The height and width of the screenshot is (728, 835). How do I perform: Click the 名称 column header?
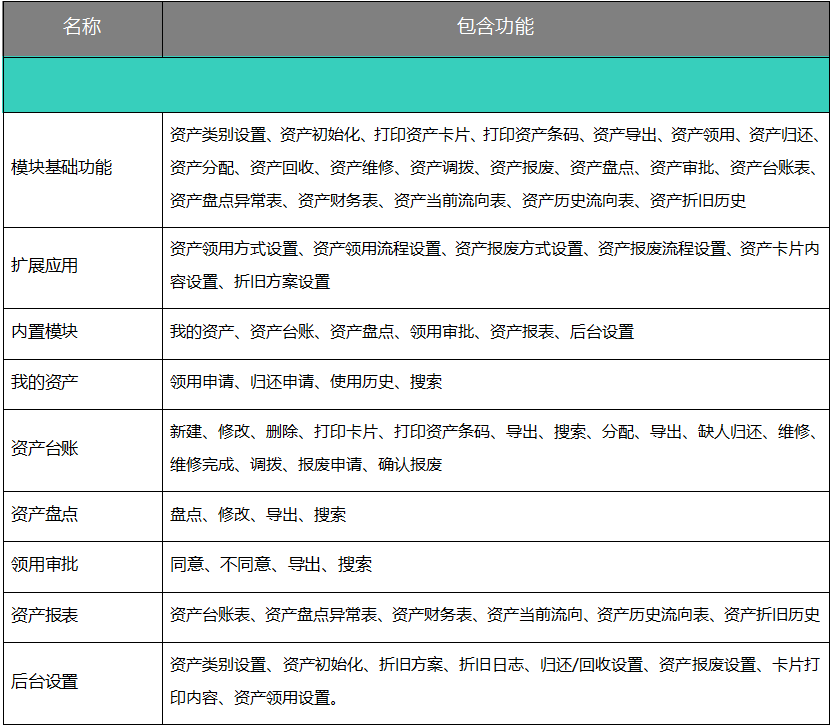pos(82,27)
